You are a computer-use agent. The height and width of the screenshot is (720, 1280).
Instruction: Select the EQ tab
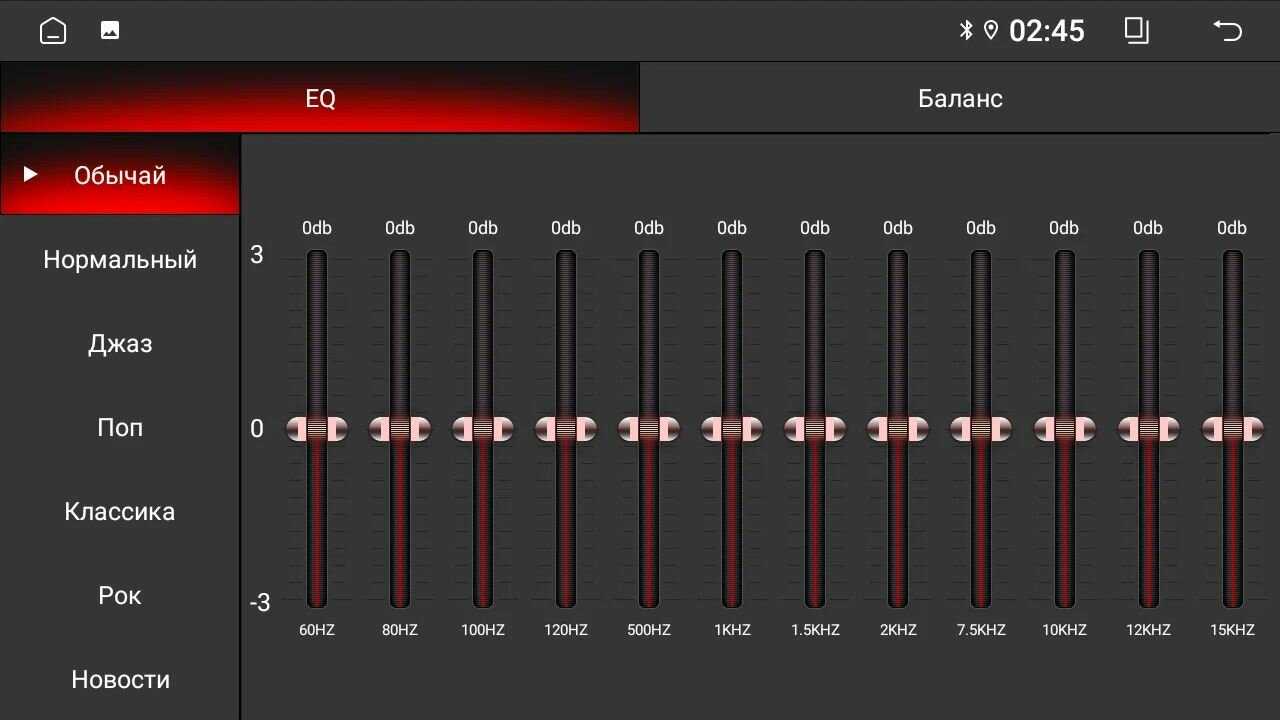320,98
